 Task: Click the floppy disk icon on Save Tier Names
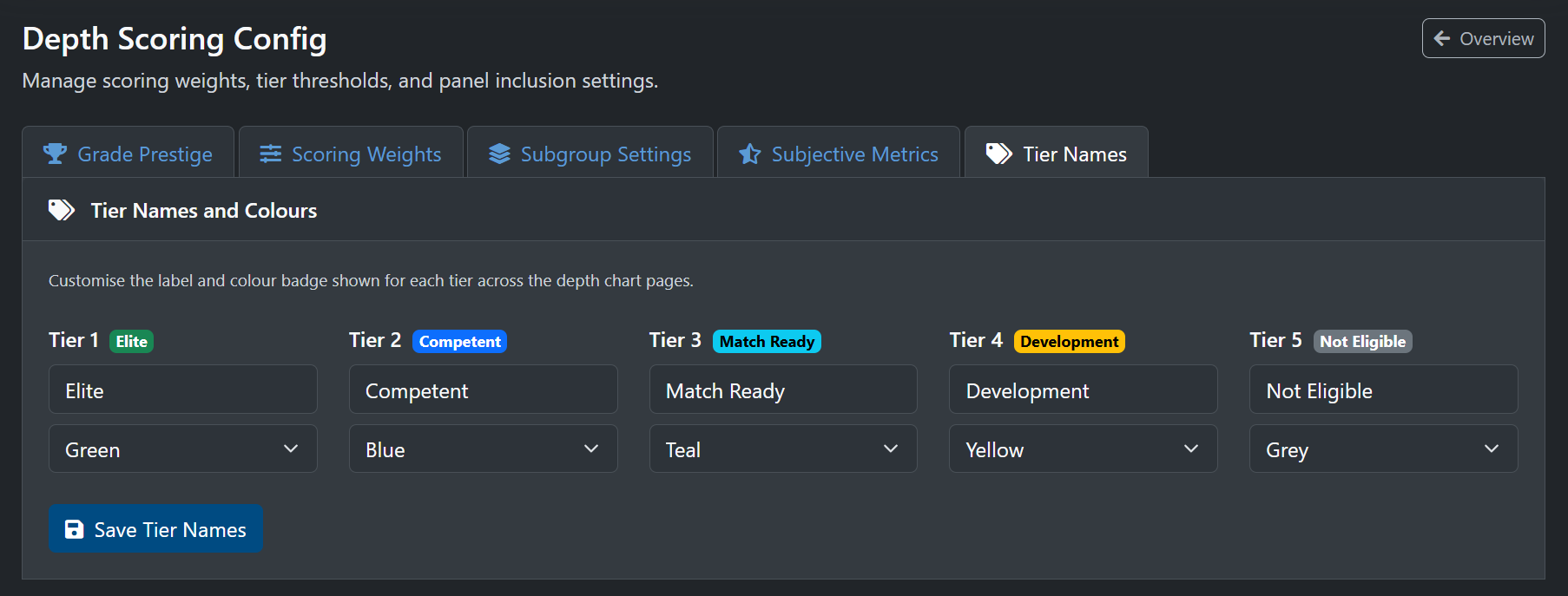pyautogui.click(x=74, y=529)
